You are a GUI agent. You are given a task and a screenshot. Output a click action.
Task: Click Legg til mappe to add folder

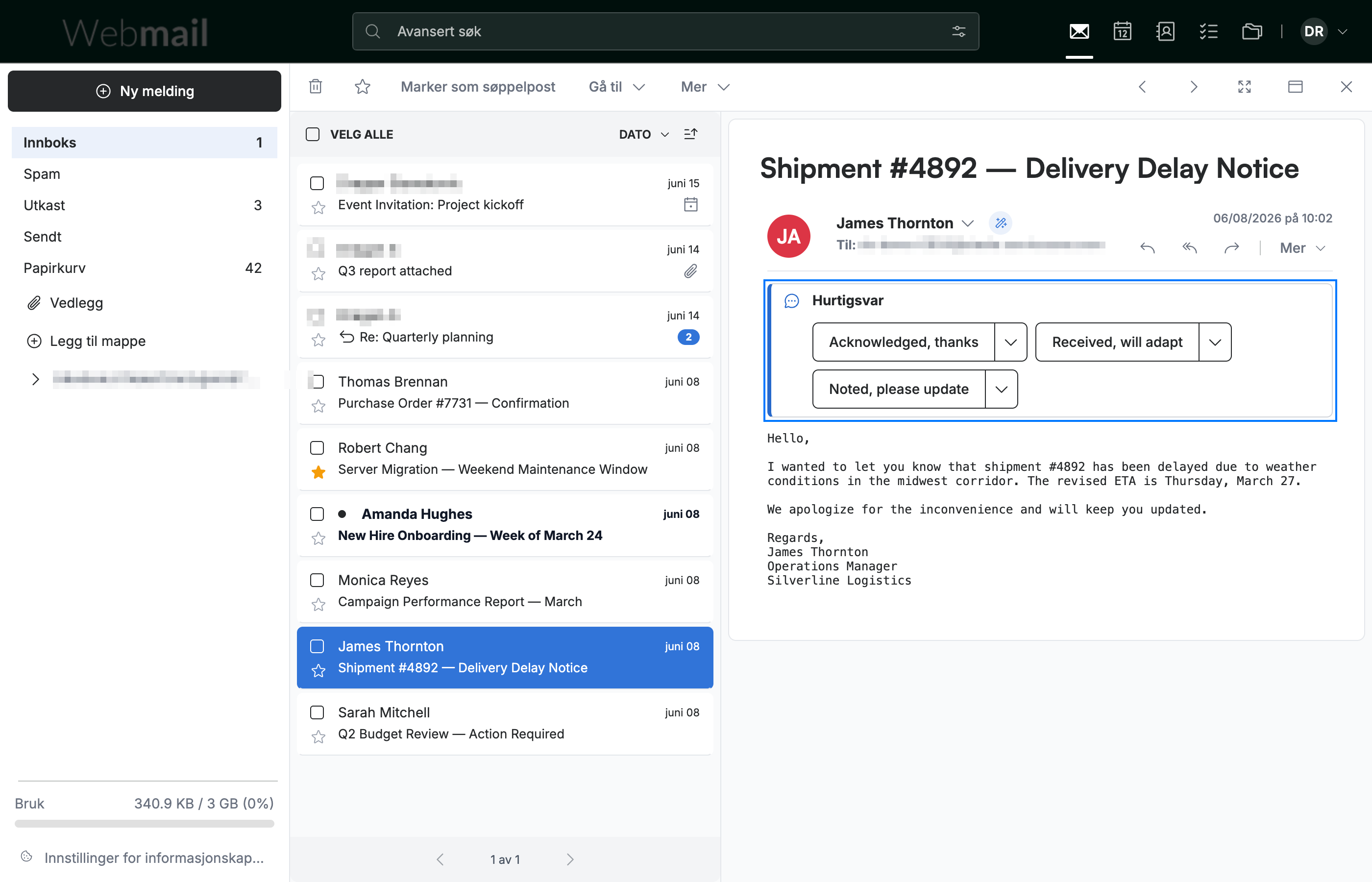(x=86, y=341)
